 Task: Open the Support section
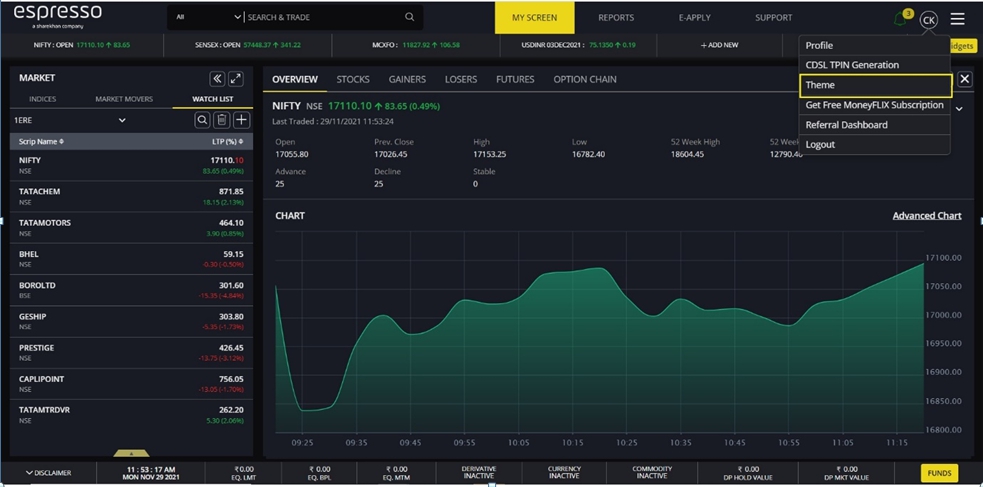[x=773, y=18]
